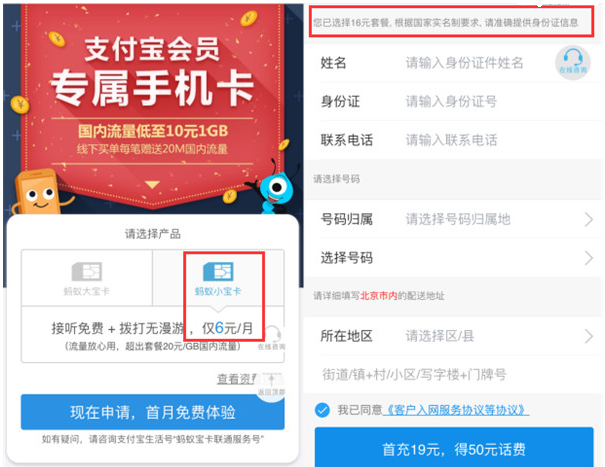Open the 查看资费 details link

coord(236,379)
